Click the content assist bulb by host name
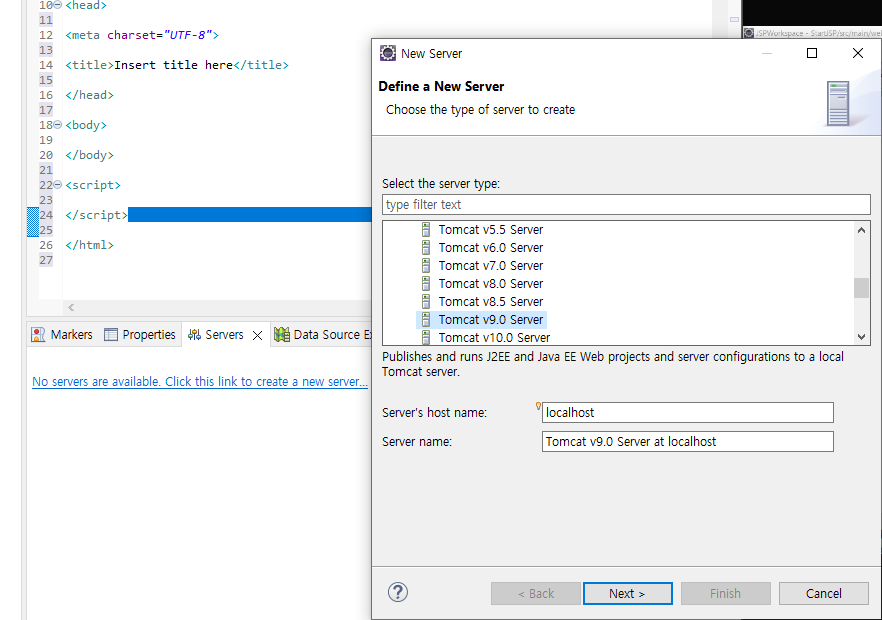Image resolution: width=882 pixels, height=620 pixels. [538, 406]
